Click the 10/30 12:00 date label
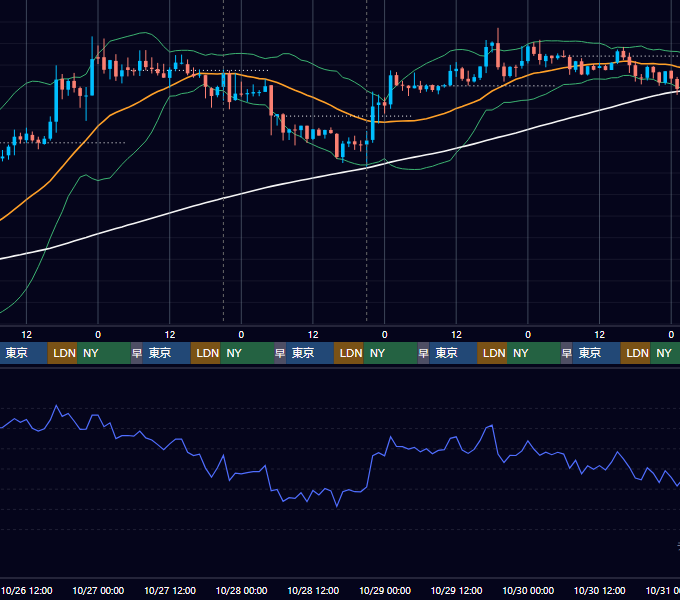 [599, 590]
